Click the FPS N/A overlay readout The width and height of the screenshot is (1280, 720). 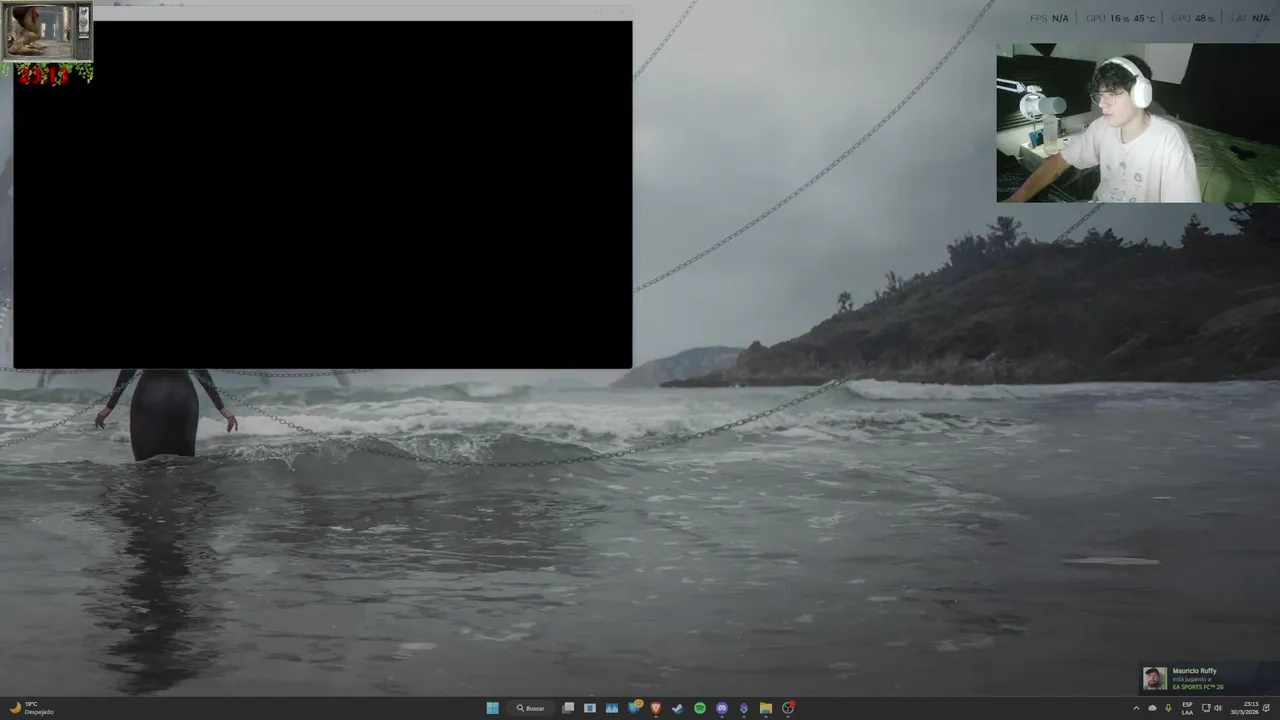pos(1049,18)
